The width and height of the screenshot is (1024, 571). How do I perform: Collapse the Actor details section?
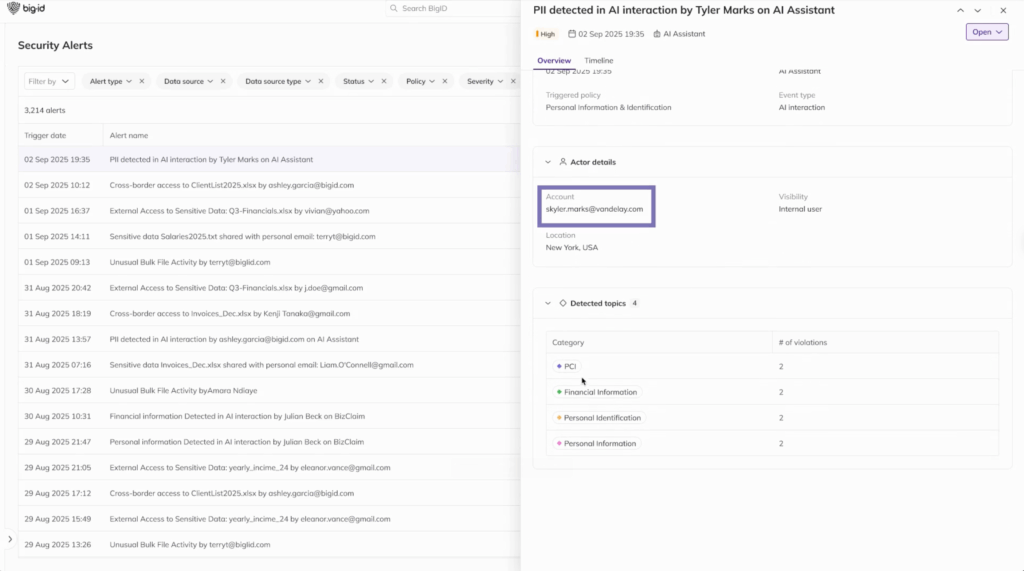click(548, 162)
